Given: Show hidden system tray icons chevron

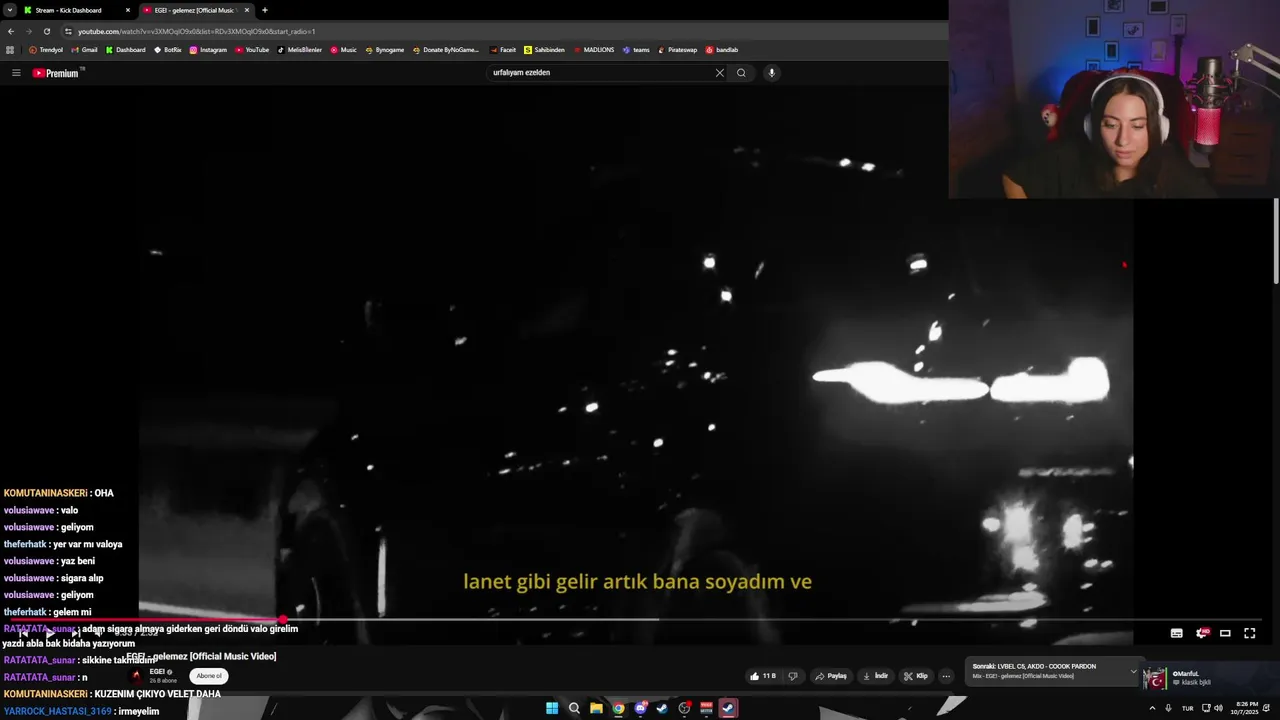Looking at the screenshot, I should click(x=1152, y=708).
